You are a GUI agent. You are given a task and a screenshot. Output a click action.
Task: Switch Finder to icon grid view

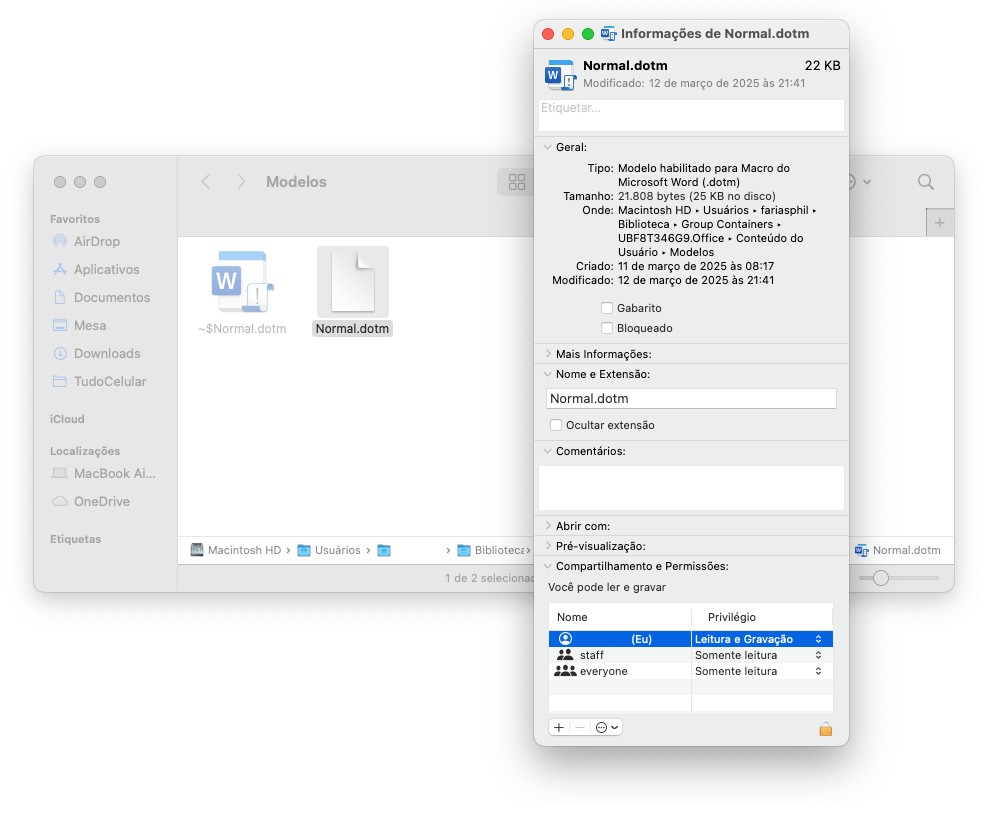517,182
